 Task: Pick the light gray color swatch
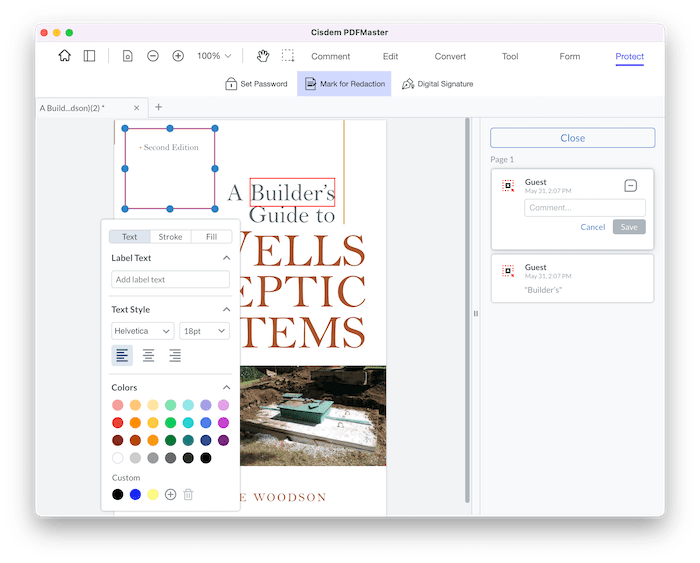click(135, 458)
